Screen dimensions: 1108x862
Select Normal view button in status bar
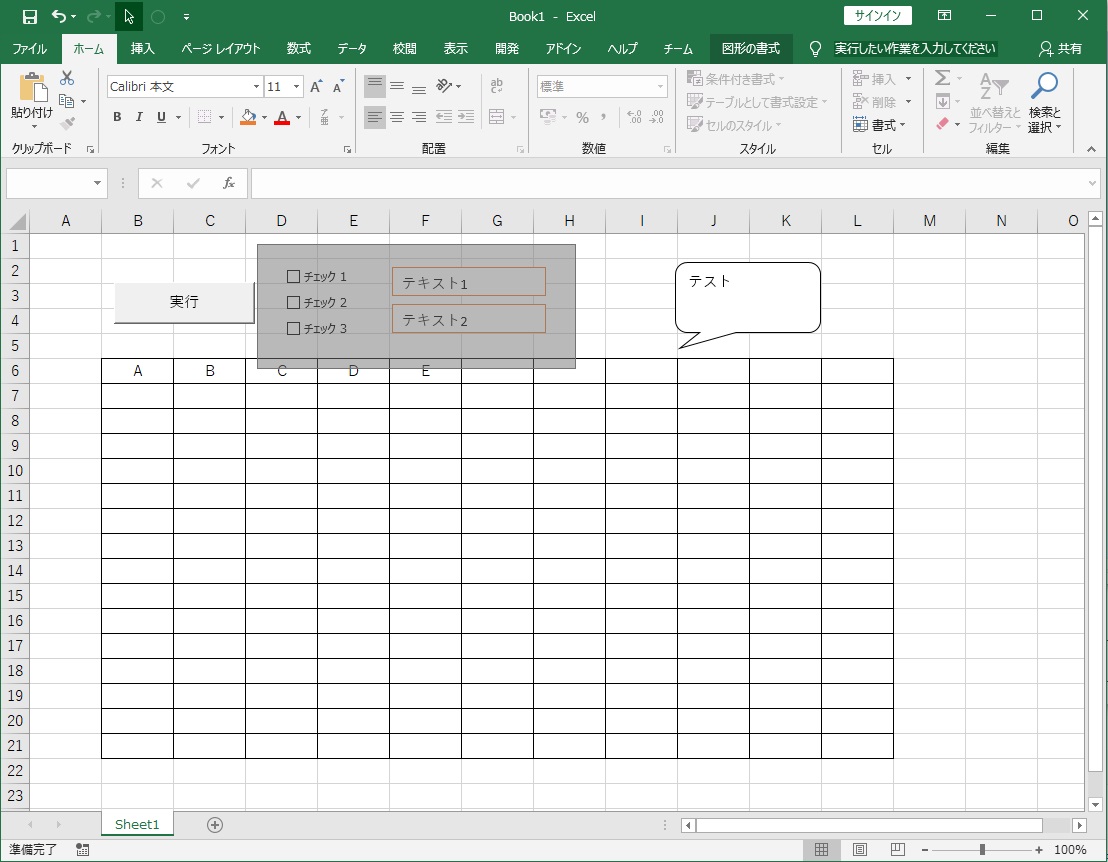(x=822, y=849)
